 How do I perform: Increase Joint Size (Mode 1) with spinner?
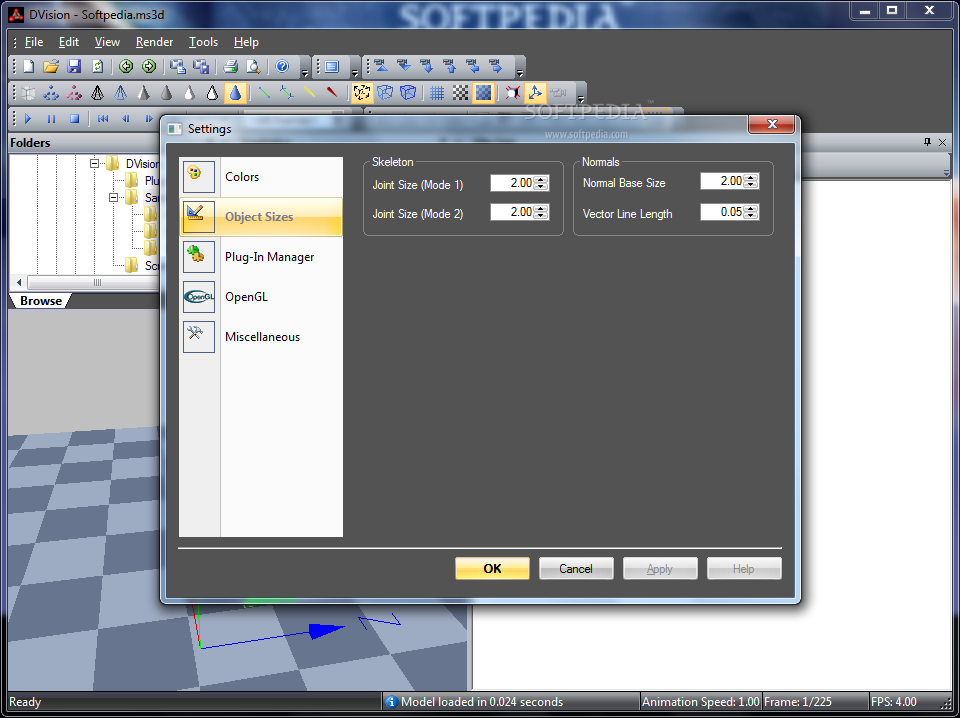click(541, 179)
